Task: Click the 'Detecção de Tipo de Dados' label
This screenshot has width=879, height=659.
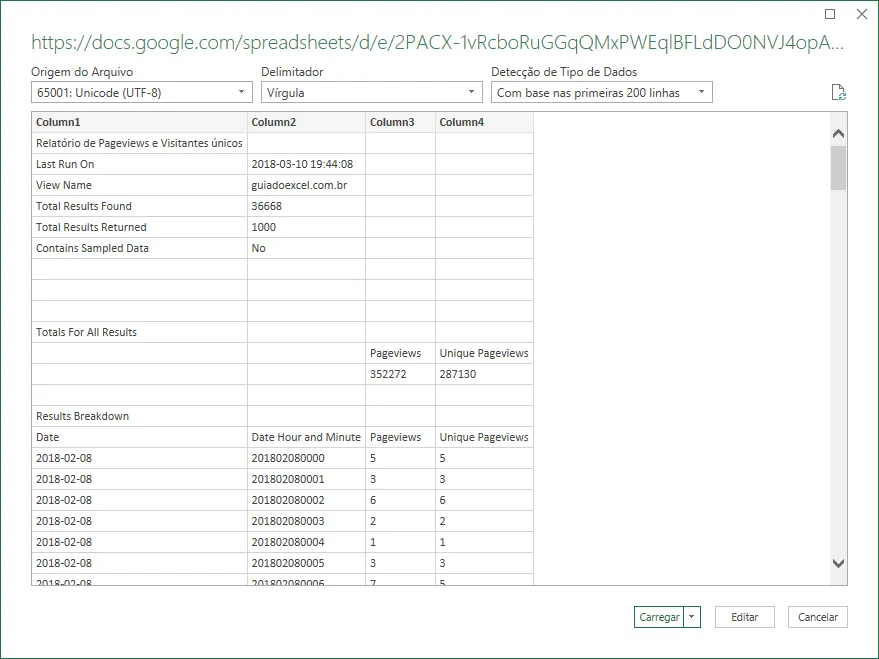Action: (x=564, y=72)
